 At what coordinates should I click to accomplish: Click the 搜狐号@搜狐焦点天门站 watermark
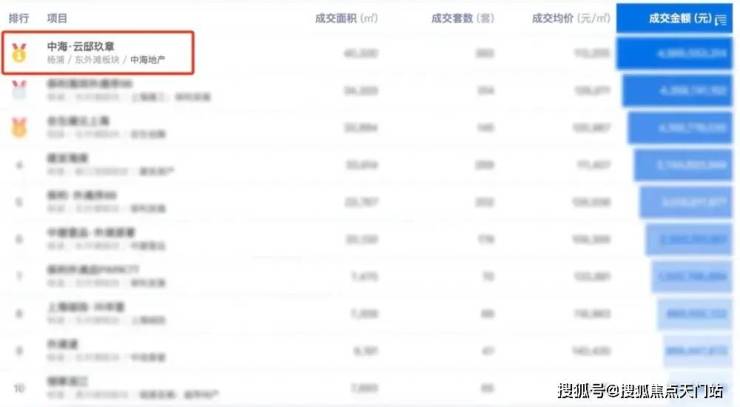click(640, 390)
